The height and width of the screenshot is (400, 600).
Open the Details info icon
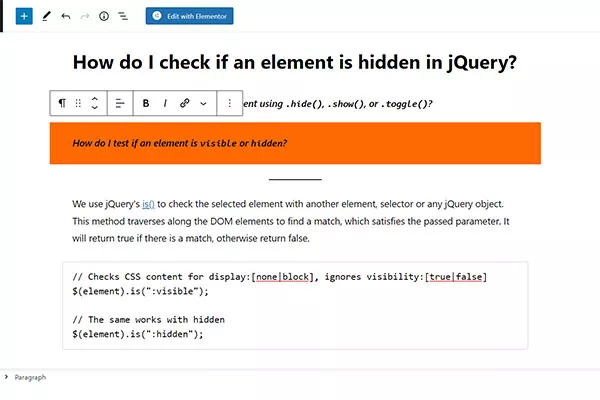(104, 16)
